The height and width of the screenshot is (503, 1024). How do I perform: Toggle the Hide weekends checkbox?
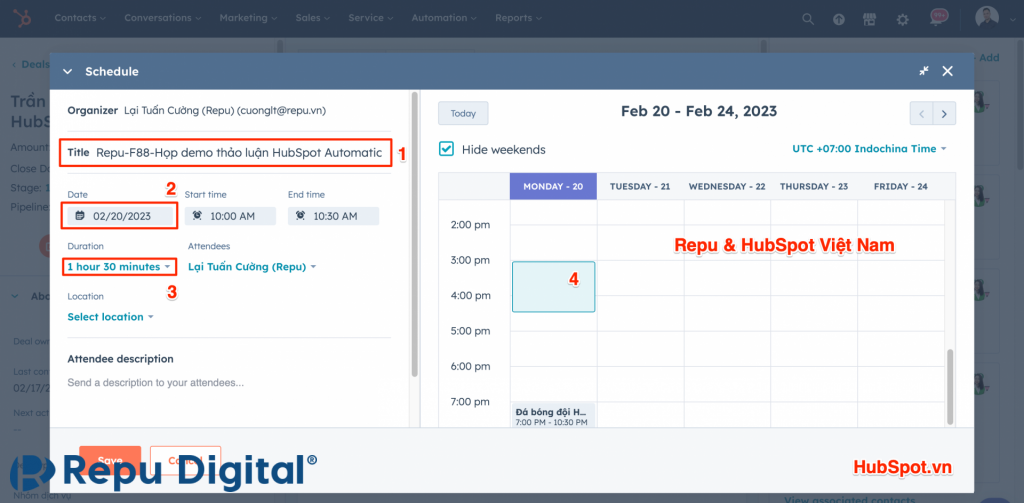tap(446, 149)
